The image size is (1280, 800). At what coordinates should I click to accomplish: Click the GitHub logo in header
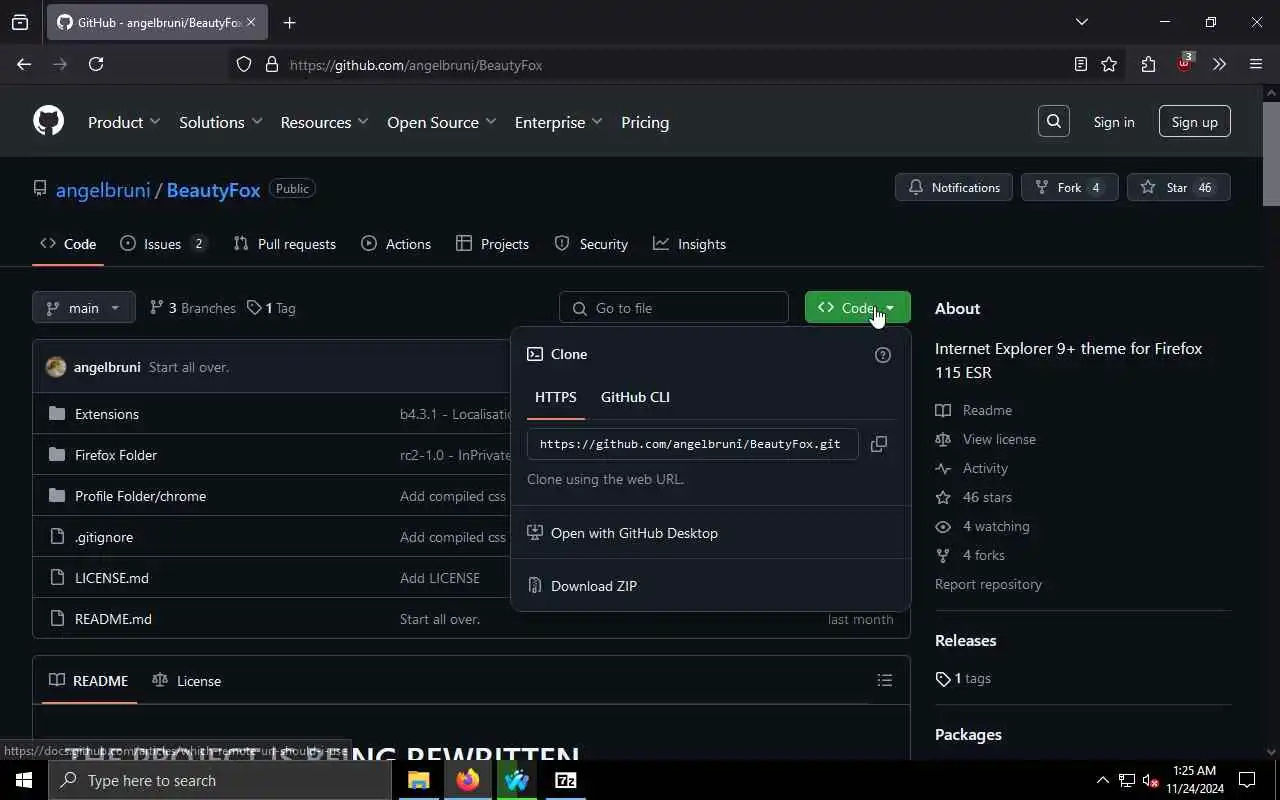pyautogui.click(x=48, y=121)
